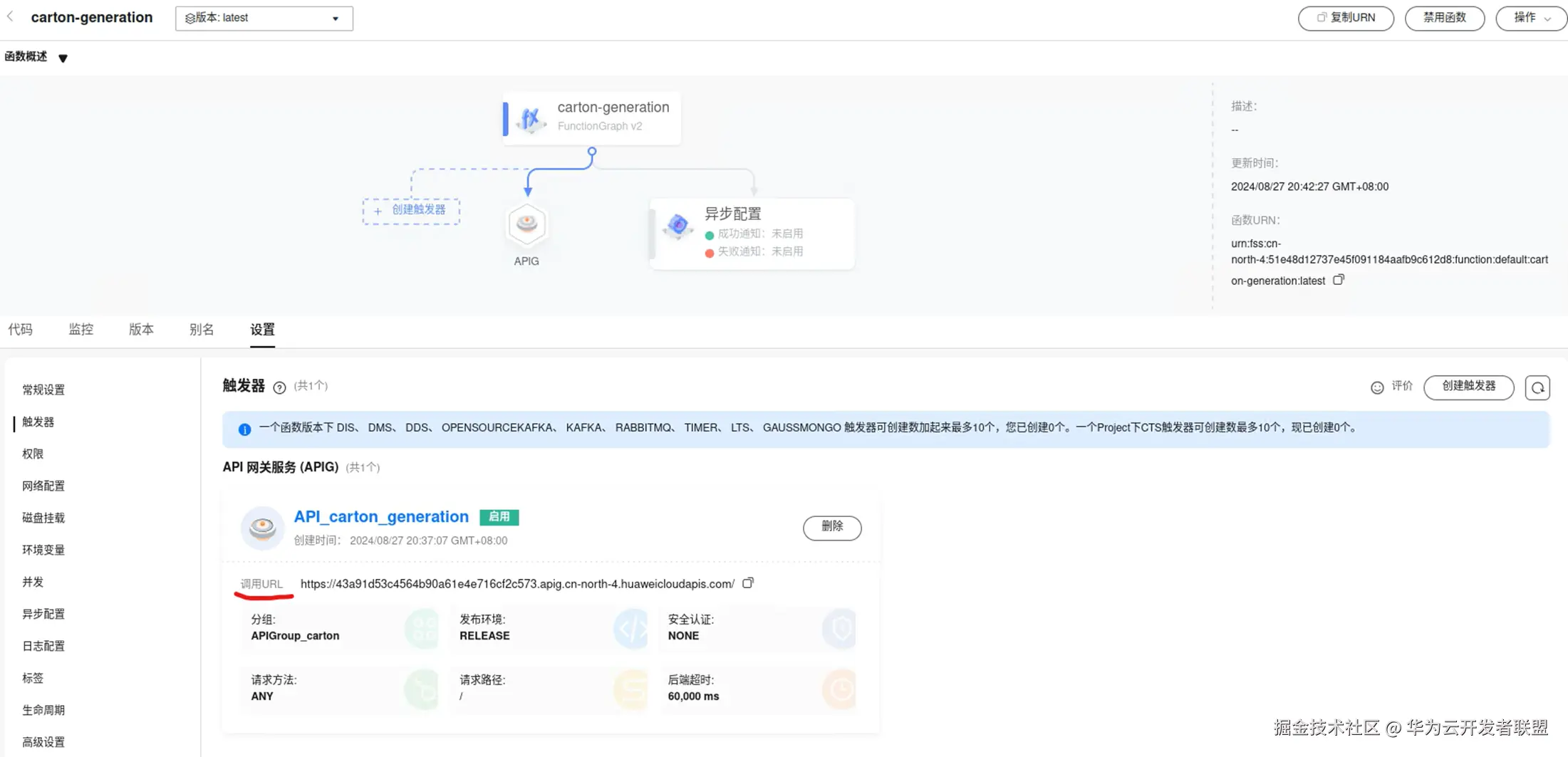Copy the function URN

1339,280
